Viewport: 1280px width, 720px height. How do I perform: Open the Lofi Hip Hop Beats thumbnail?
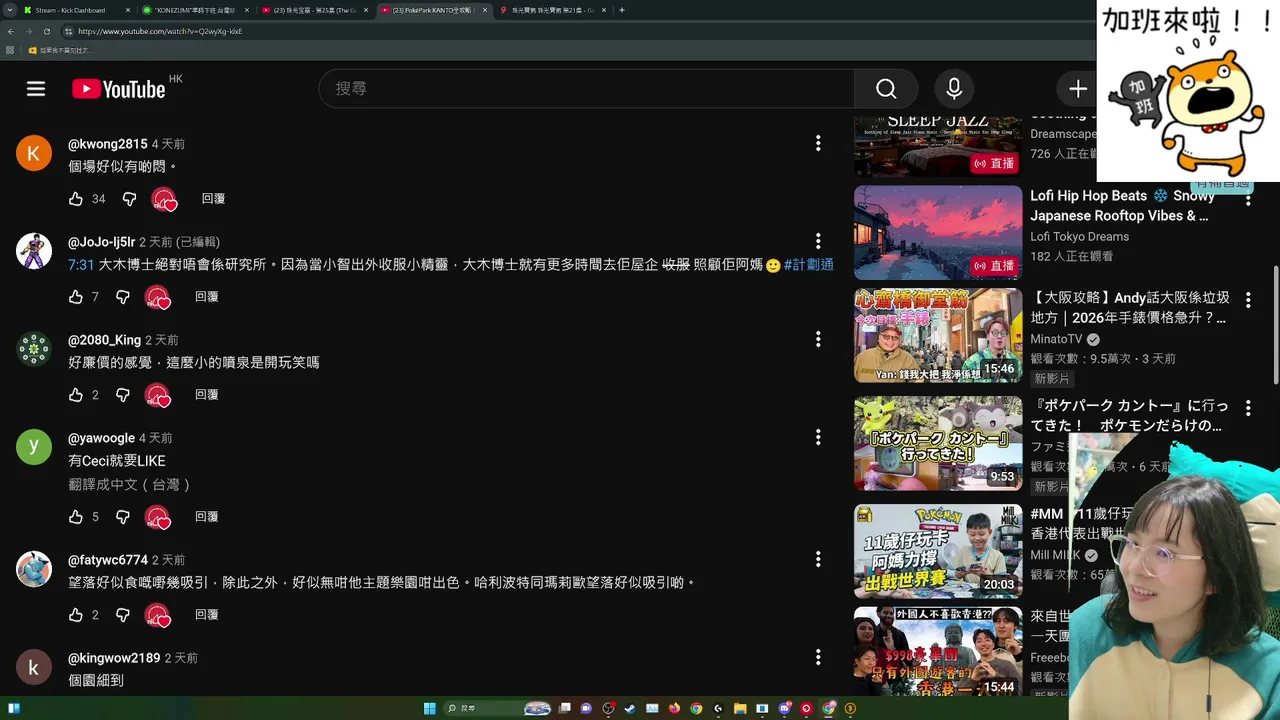(938, 232)
